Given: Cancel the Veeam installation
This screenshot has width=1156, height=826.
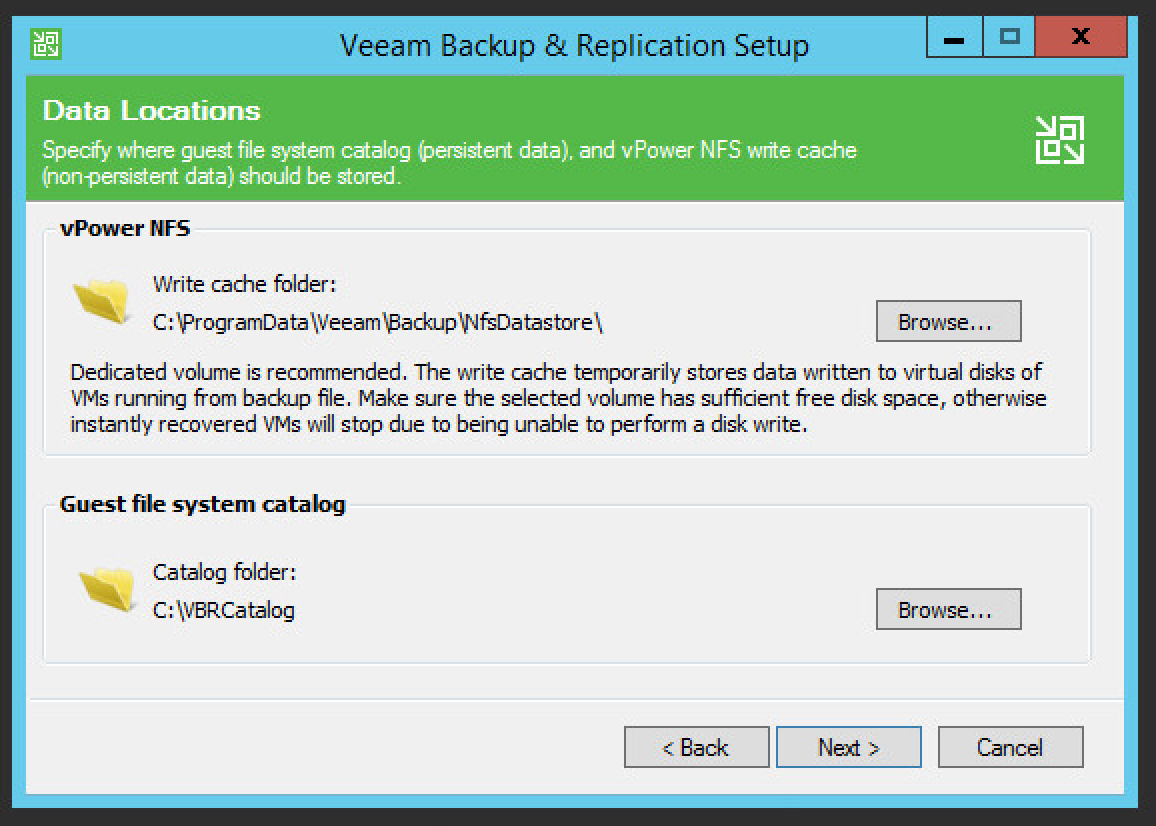Looking at the screenshot, I should pyautogui.click(x=1010, y=748).
